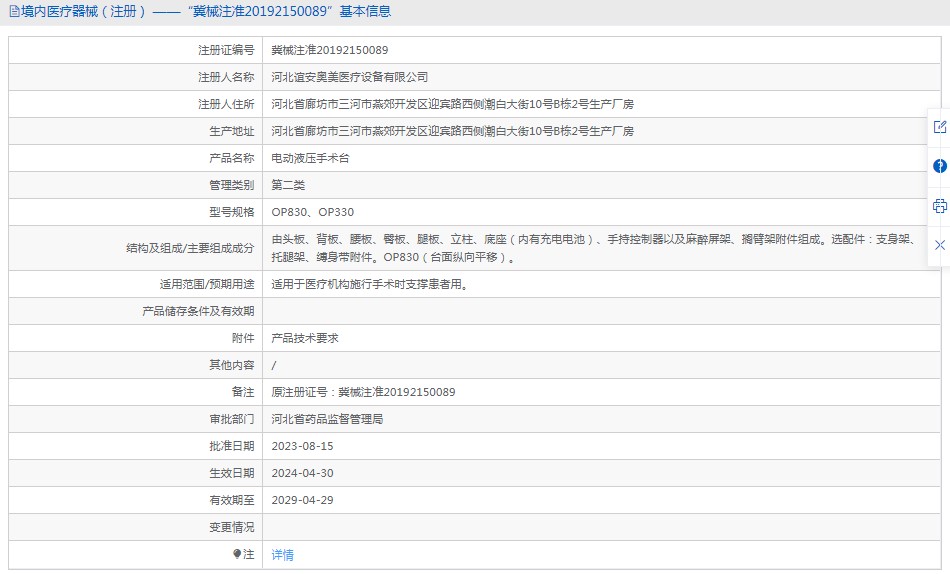This screenshot has height=574, width=950.
Task: Click the 注册人住所 address value
Action: pos(453,104)
